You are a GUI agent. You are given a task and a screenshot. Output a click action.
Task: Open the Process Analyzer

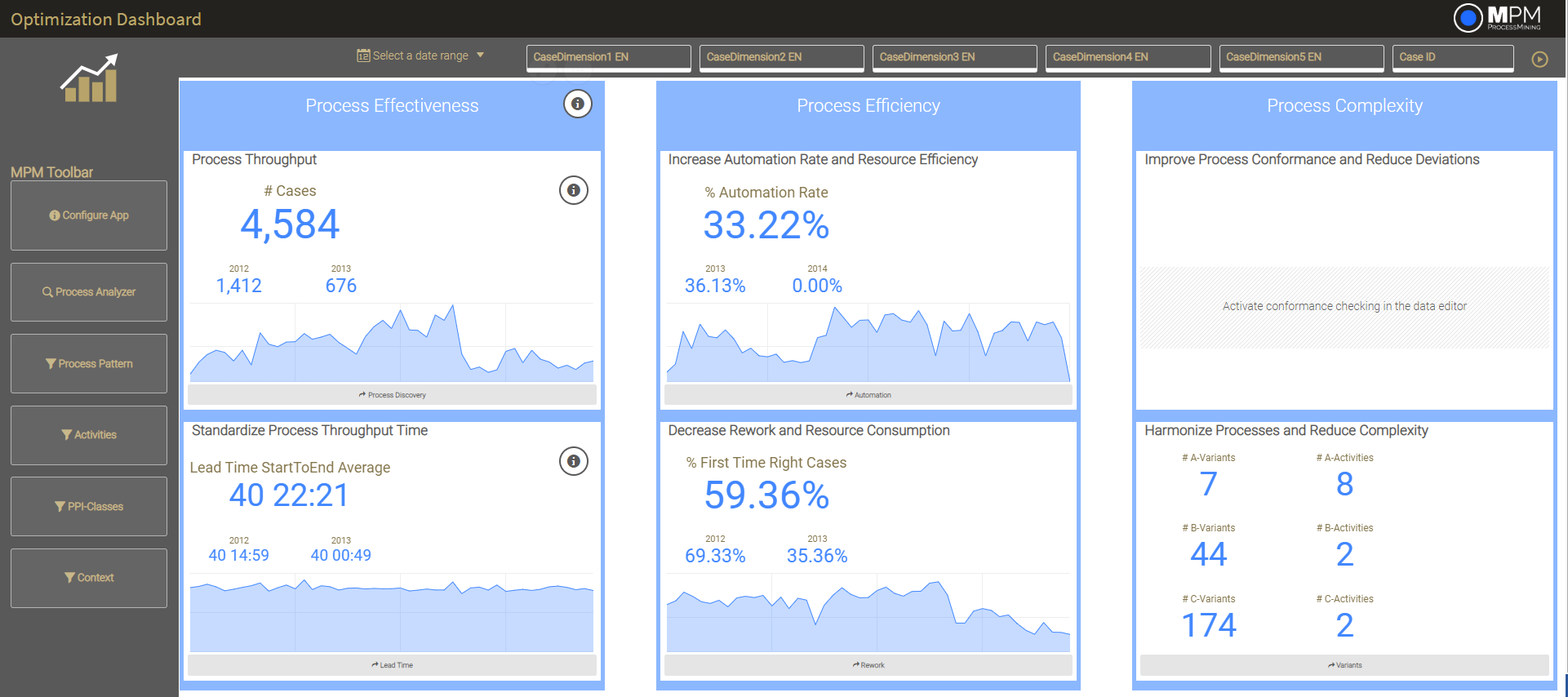(x=89, y=292)
